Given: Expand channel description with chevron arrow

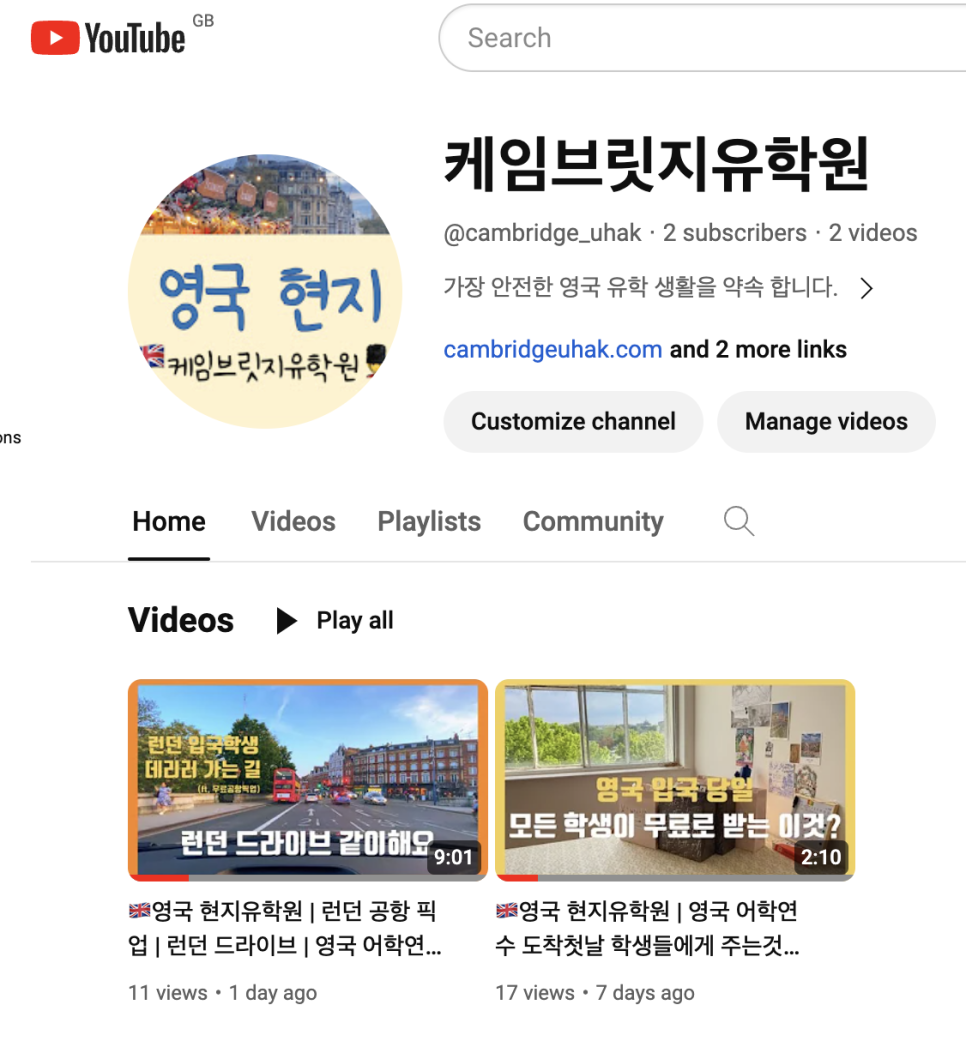Looking at the screenshot, I should coord(866,288).
